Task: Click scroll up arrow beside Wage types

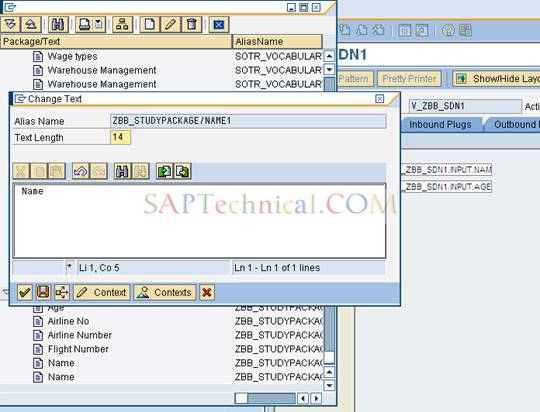Action: [x=329, y=56]
